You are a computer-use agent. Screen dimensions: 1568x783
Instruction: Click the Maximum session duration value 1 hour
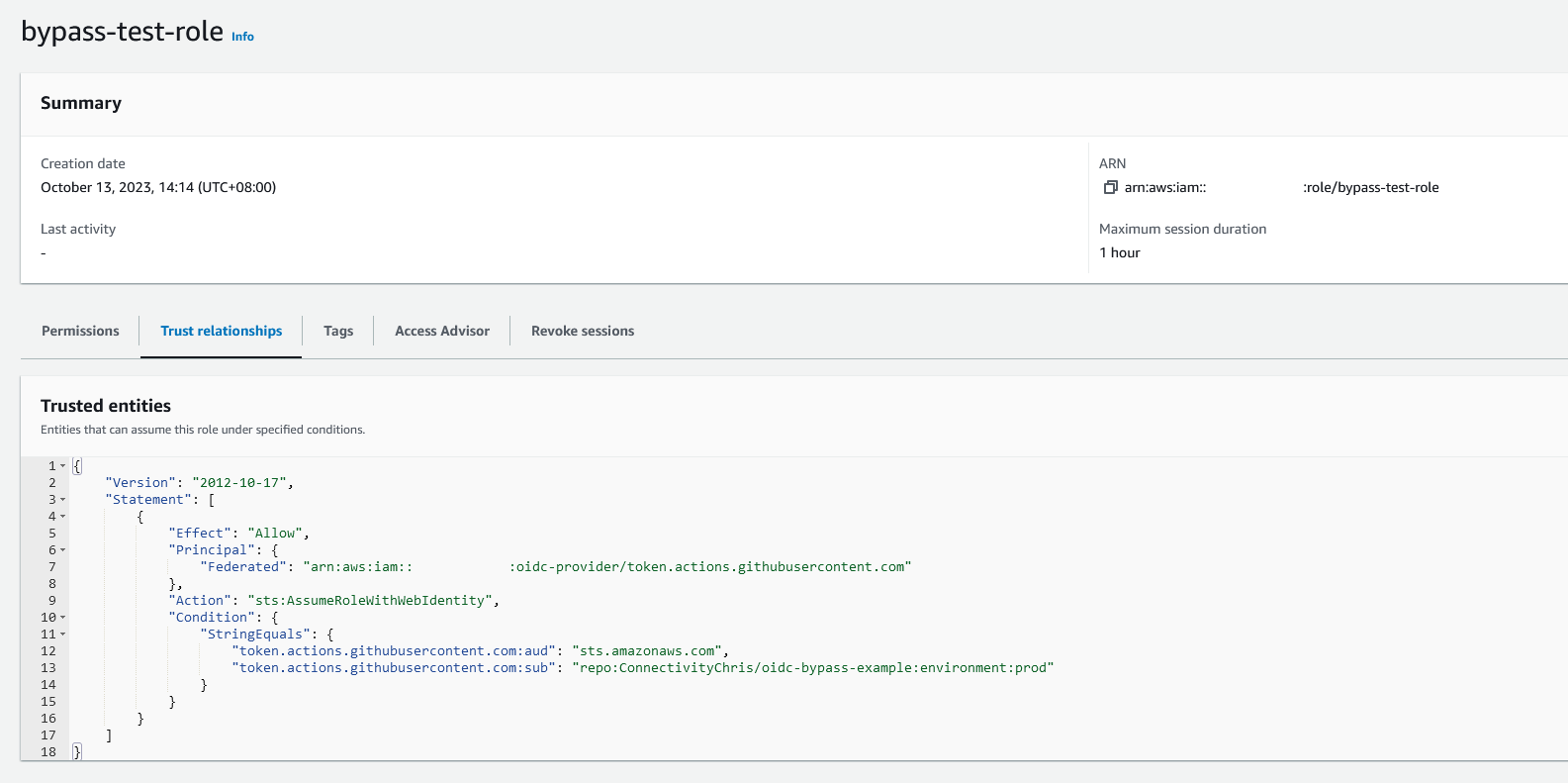[x=1120, y=252]
